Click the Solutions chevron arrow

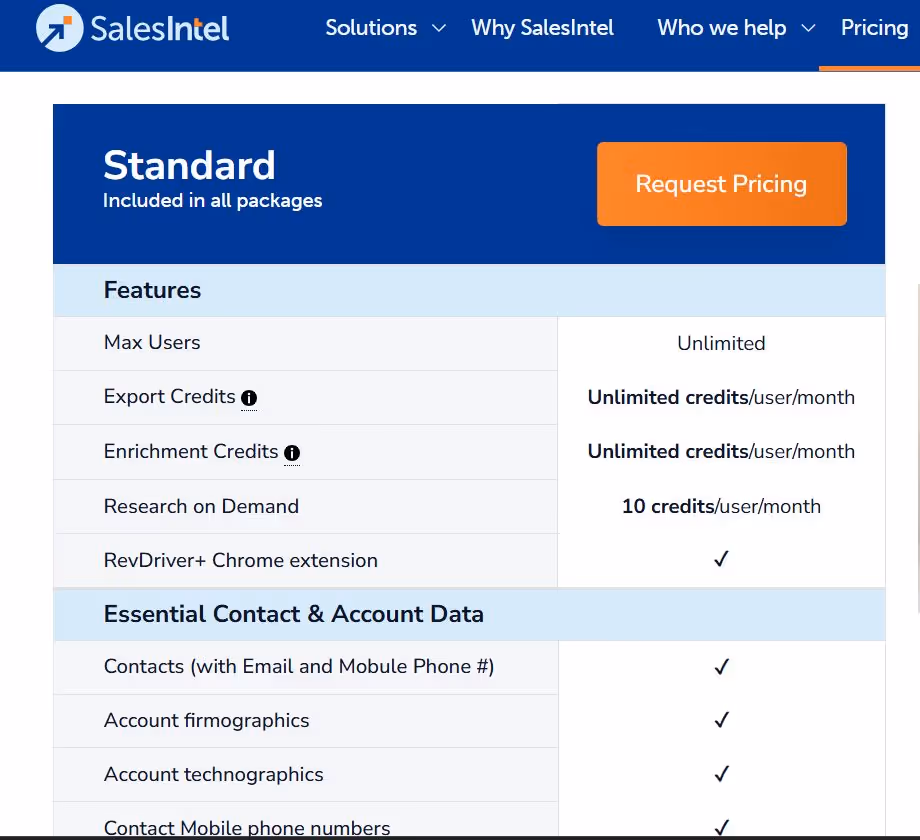438,29
